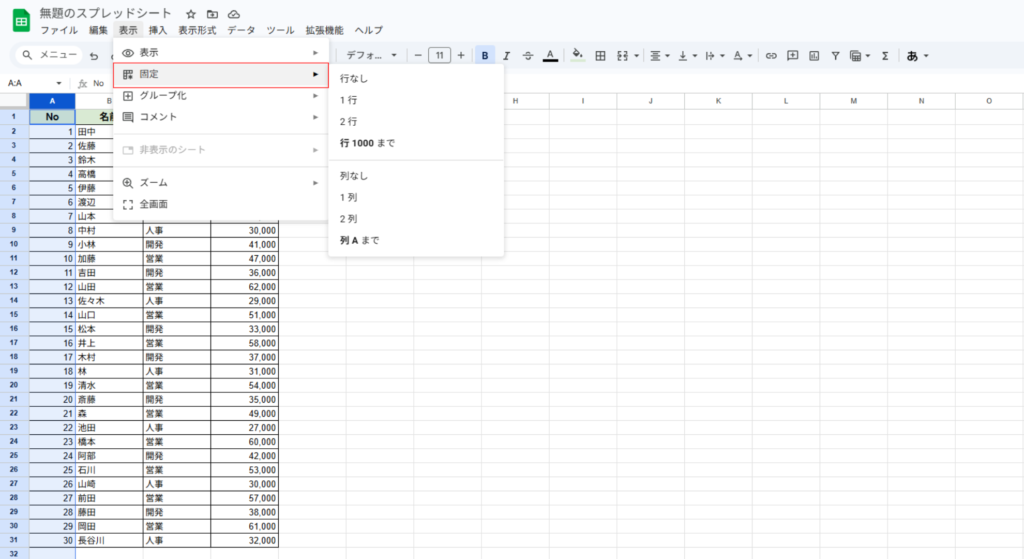1024x559 pixels.
Task: Open the horizontal align dropdown
Action: (659, 56)
